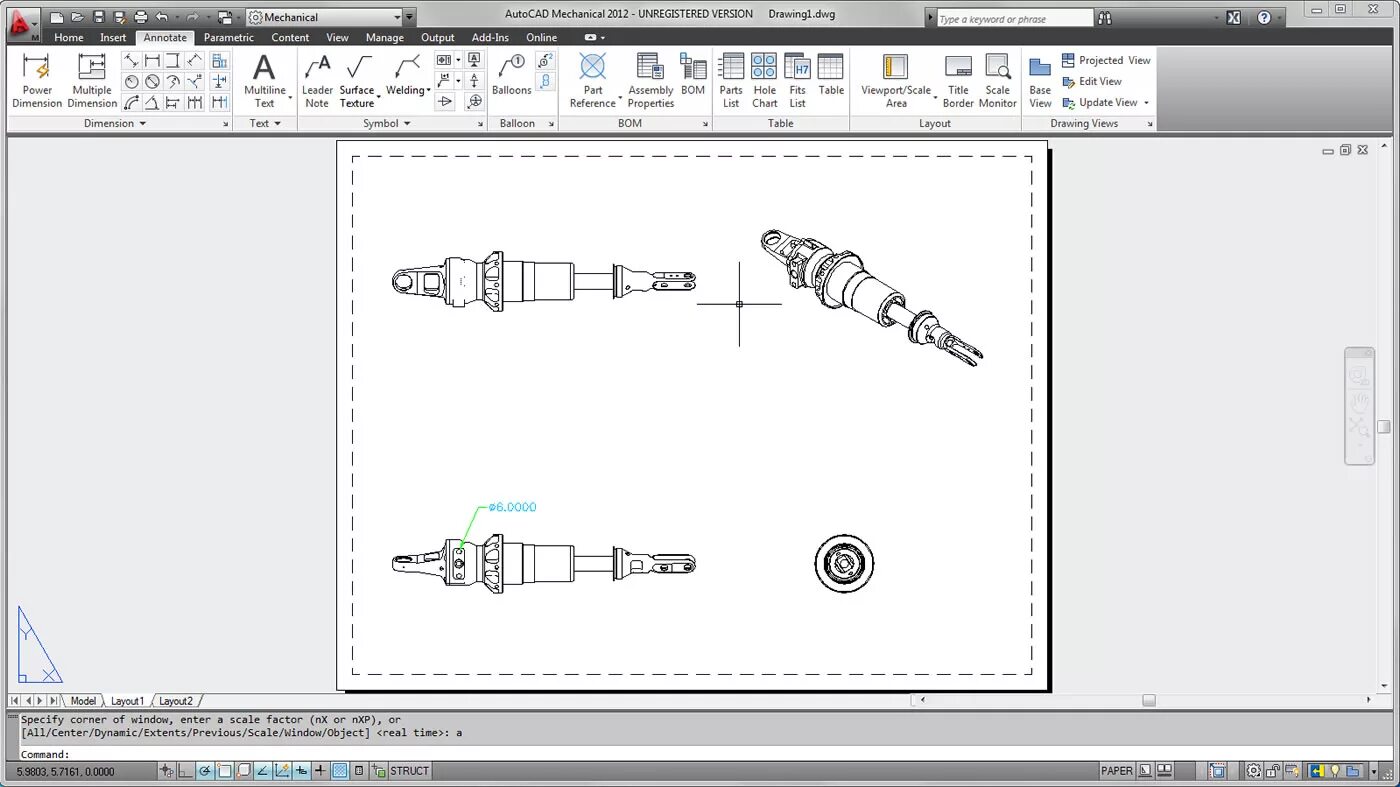This screenshot has width=1400, height=787.
Task: Click the coordinates readout in status bar
Action: pos(66,771)
